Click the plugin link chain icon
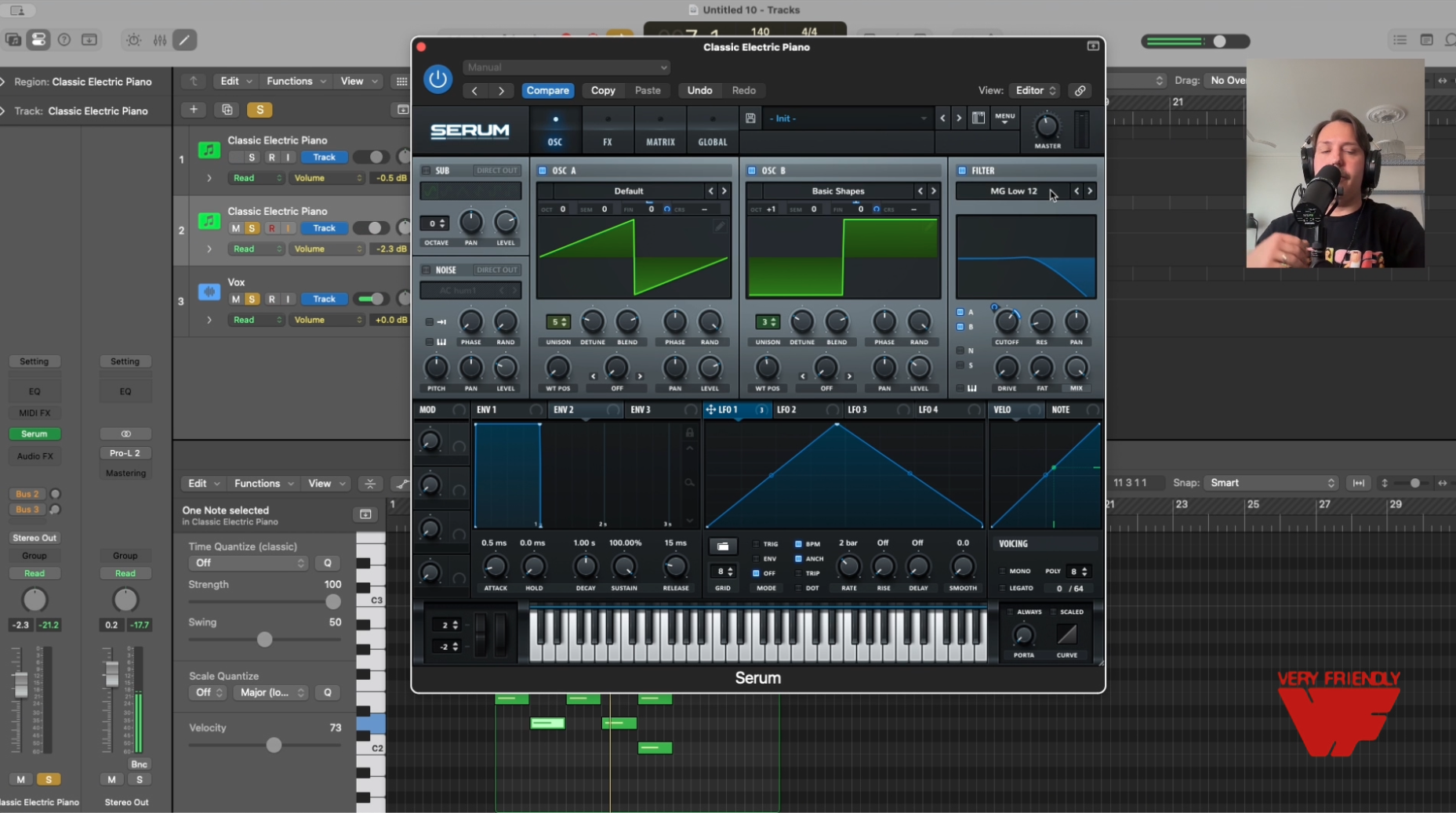 coord(1080,91)
